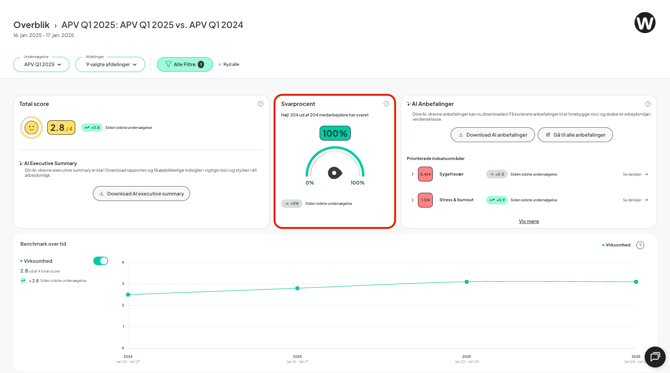
Task: Toggle the Virksomhed benchmark switch
Action: tap(100, 261)
